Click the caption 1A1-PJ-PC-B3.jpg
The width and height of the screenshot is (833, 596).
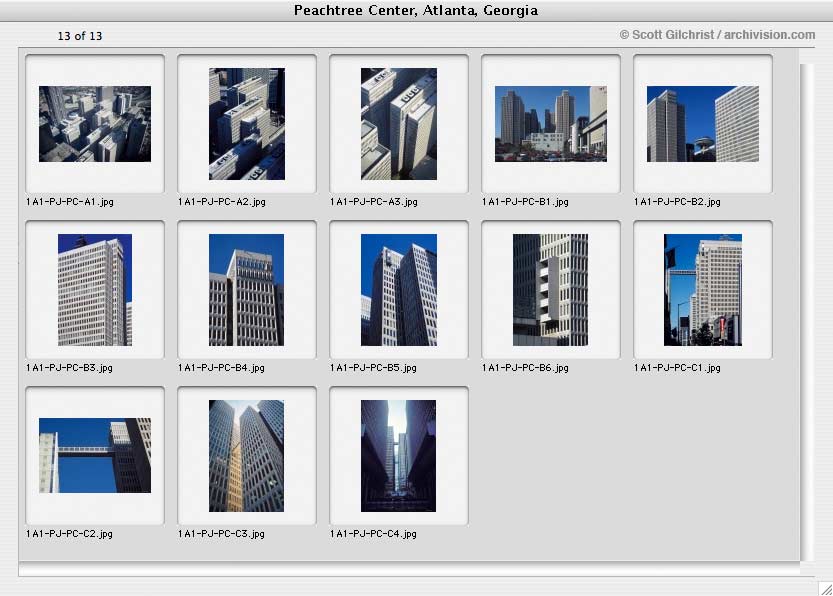[x=69, y=368]
